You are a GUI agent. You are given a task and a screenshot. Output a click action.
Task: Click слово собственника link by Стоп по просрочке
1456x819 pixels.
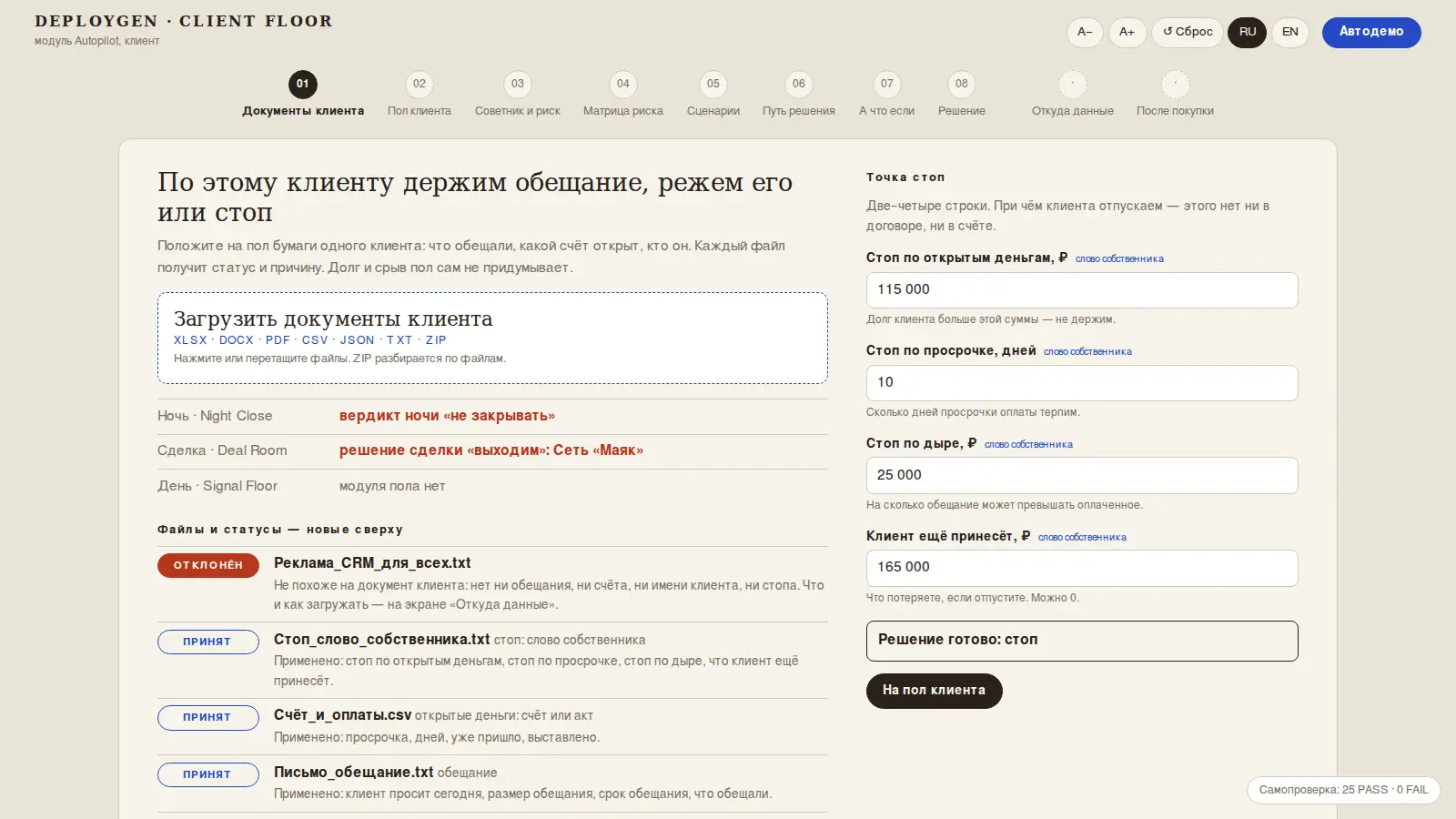point(1087,352)
